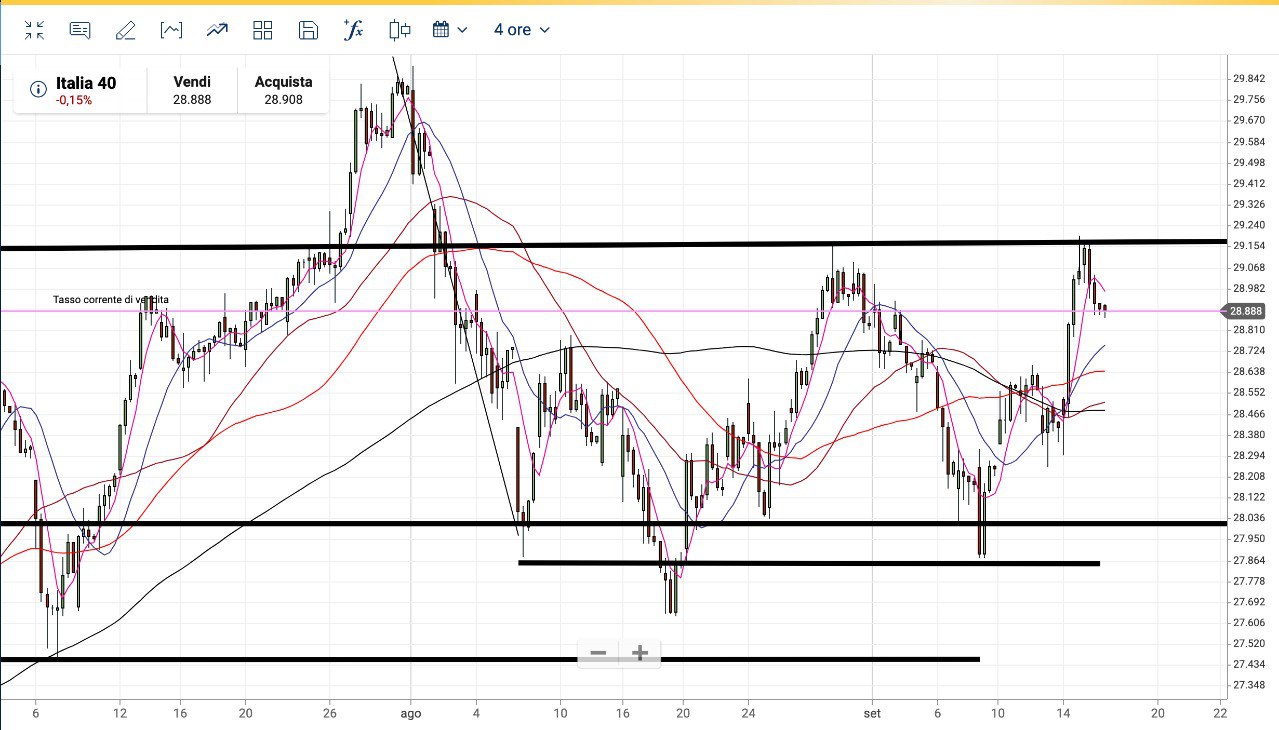Click the 27.864 price axis label

point(1249,560)
